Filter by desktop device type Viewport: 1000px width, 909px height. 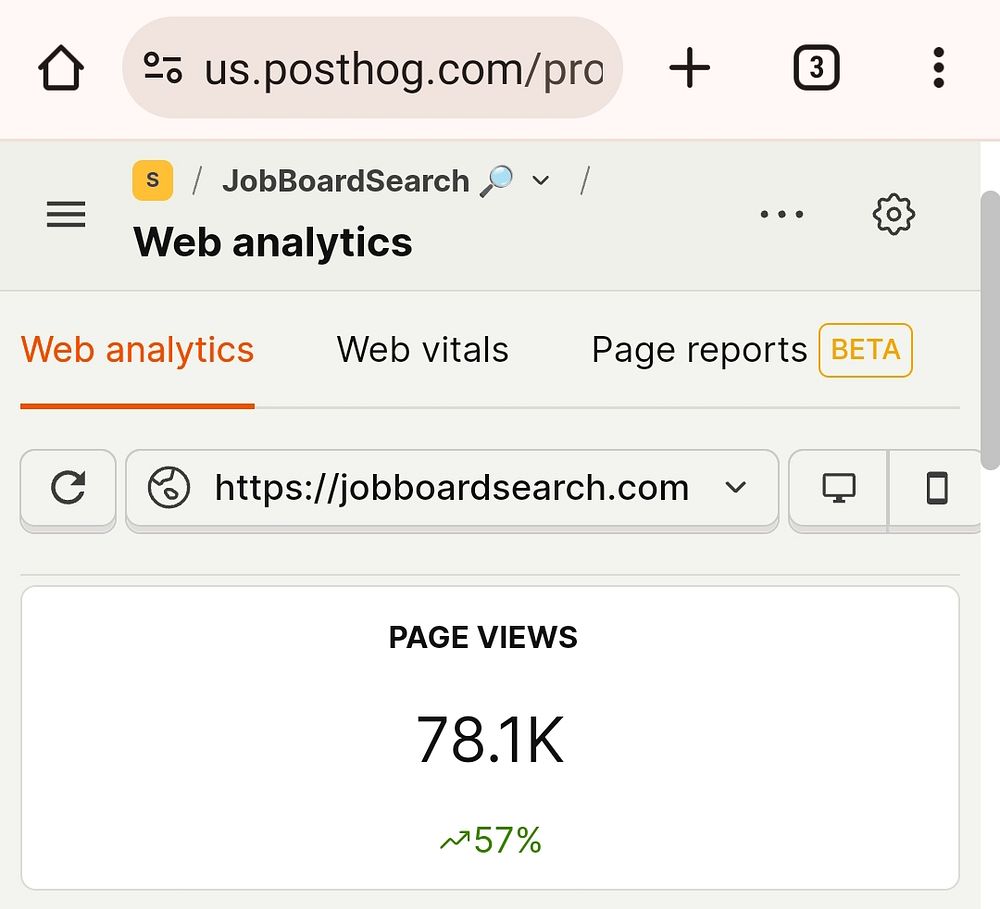pyautogui.click(x=838, y=489)
